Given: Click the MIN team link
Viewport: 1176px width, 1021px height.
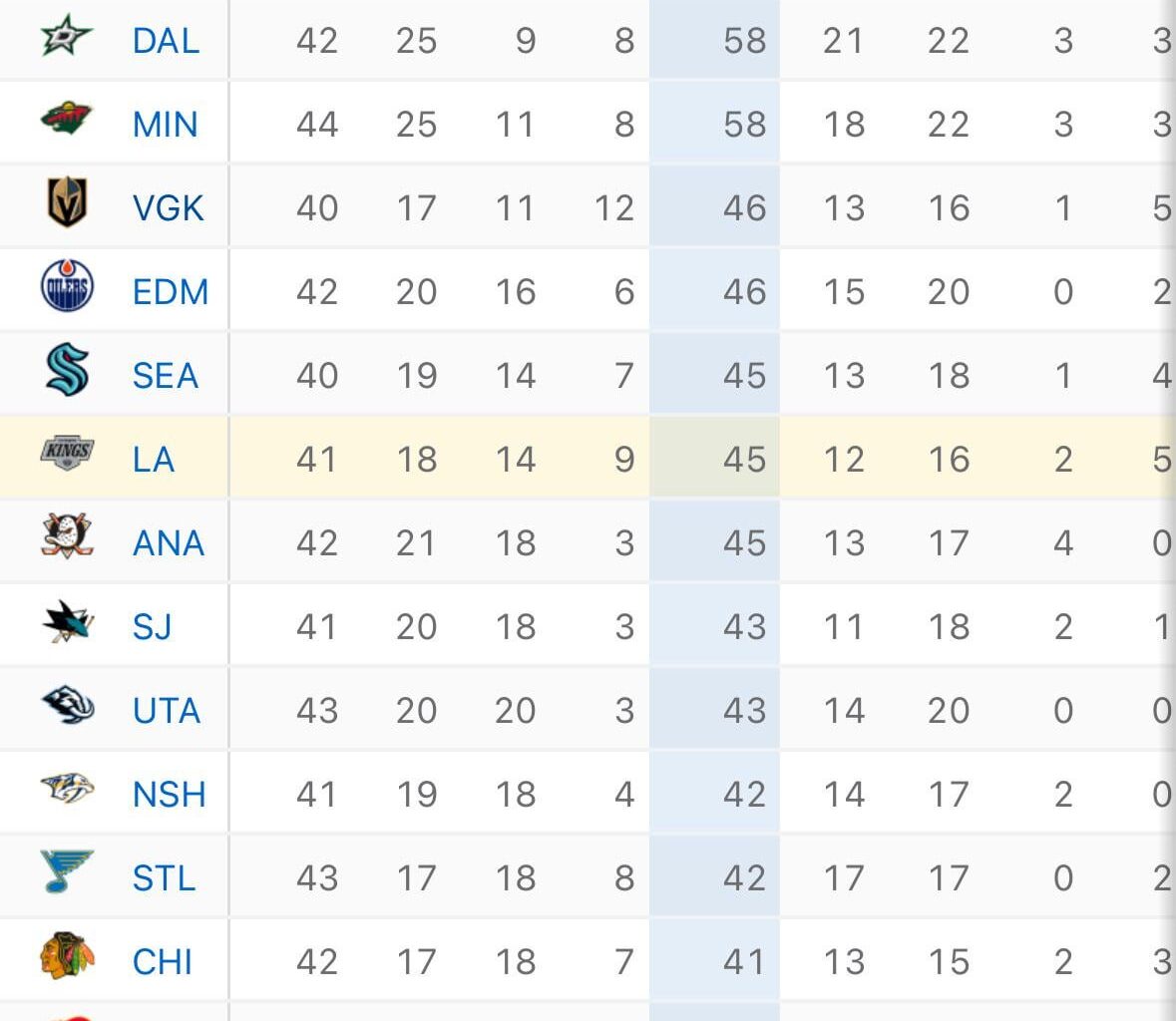Looking at the screenshot, I should click(166, 124).
